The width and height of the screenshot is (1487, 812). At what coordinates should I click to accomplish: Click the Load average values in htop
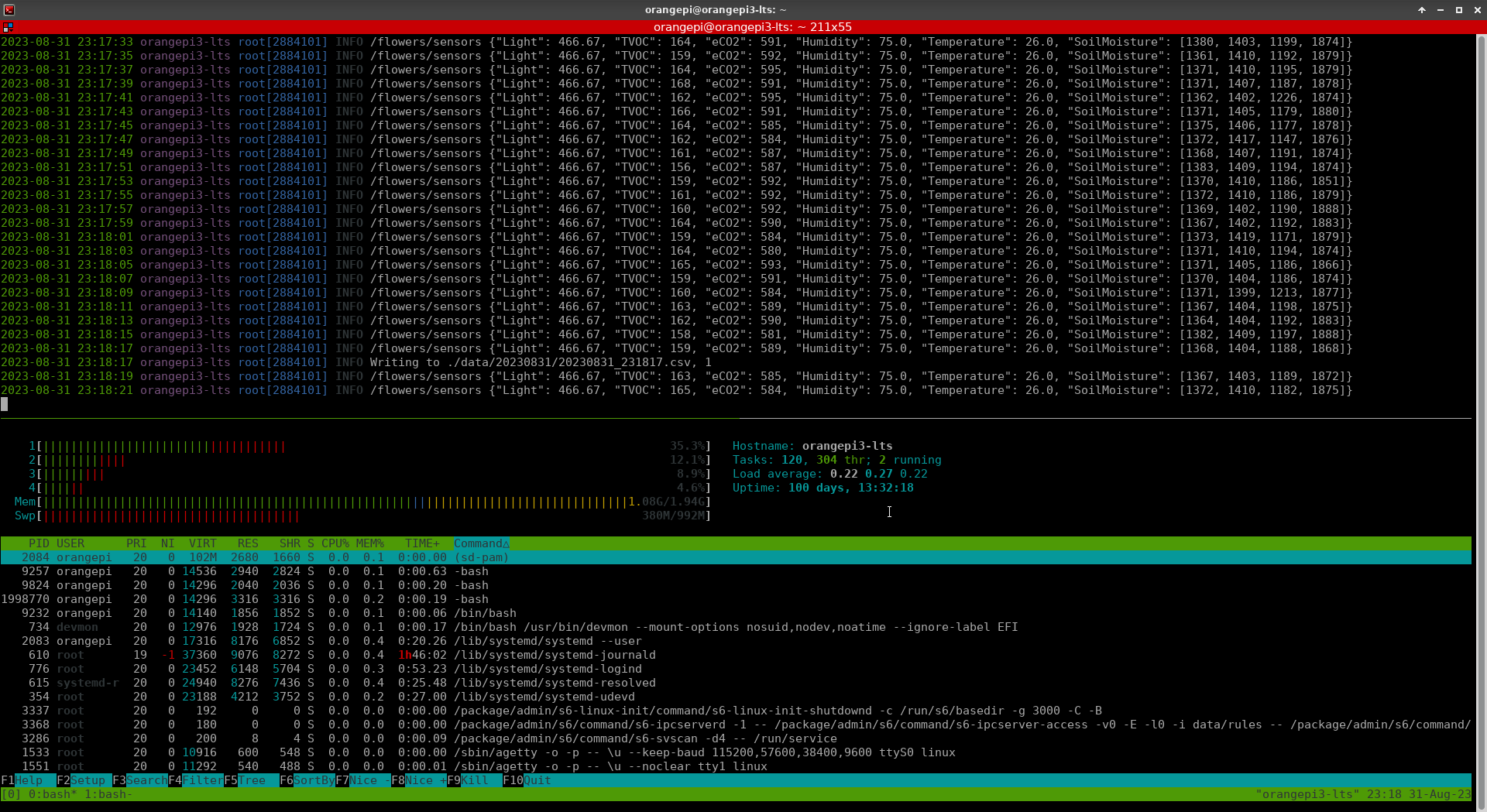click(x=878, y=474)
